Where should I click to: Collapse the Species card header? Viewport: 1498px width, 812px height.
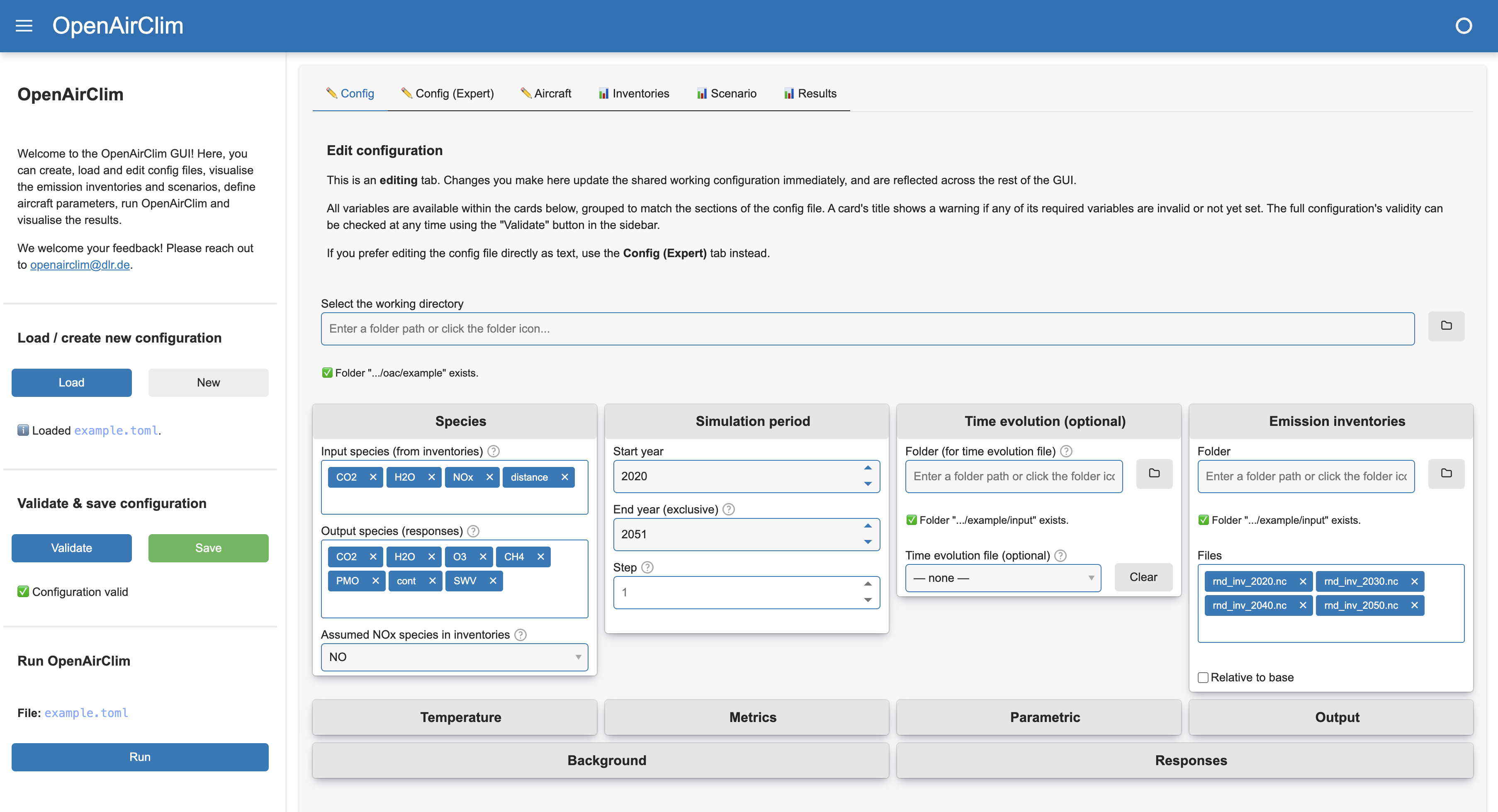454,421
